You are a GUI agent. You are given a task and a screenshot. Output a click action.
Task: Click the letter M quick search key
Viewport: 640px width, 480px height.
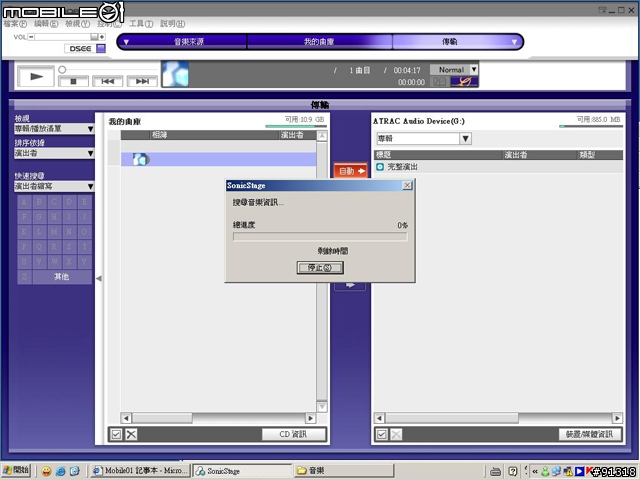(54, 231)
